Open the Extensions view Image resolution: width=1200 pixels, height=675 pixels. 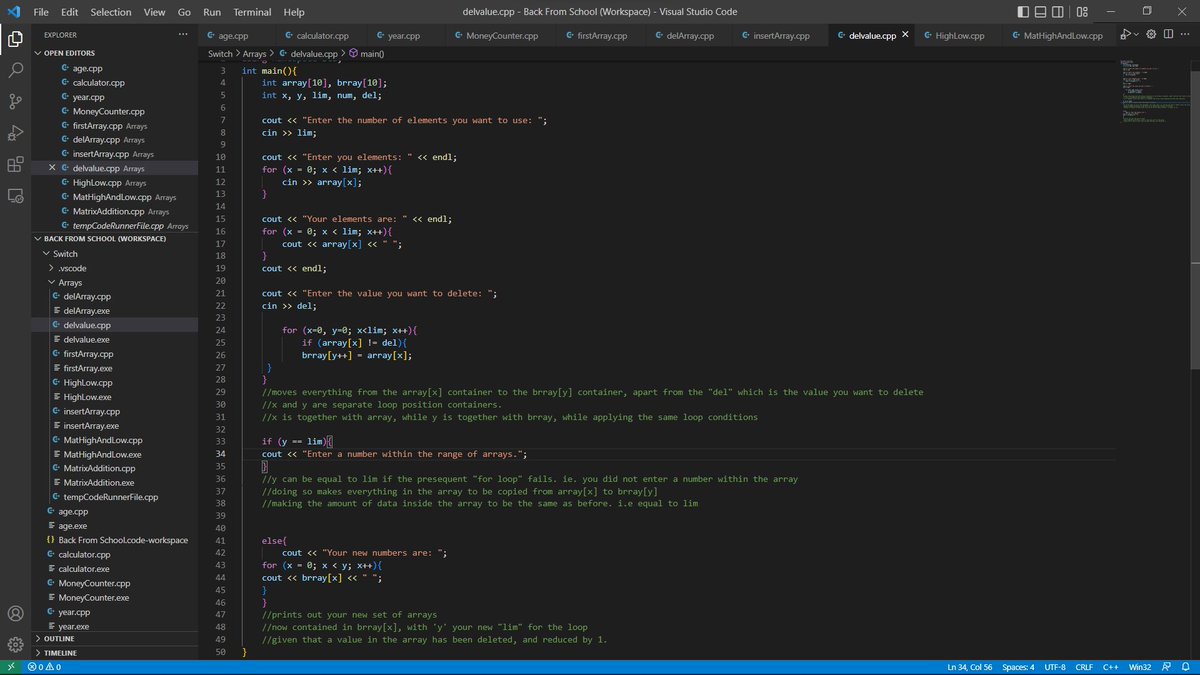pyautogui.click(x=15, y=165)
